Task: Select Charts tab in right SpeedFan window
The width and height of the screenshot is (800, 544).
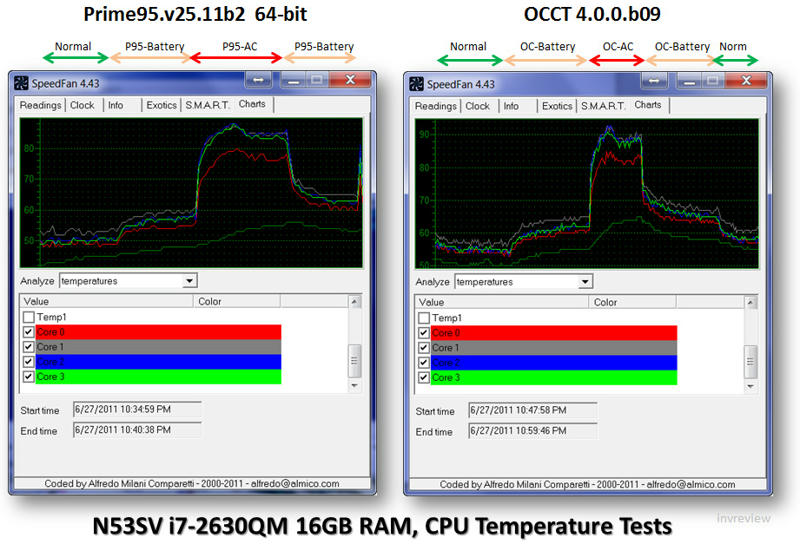Action: (648, 105)
